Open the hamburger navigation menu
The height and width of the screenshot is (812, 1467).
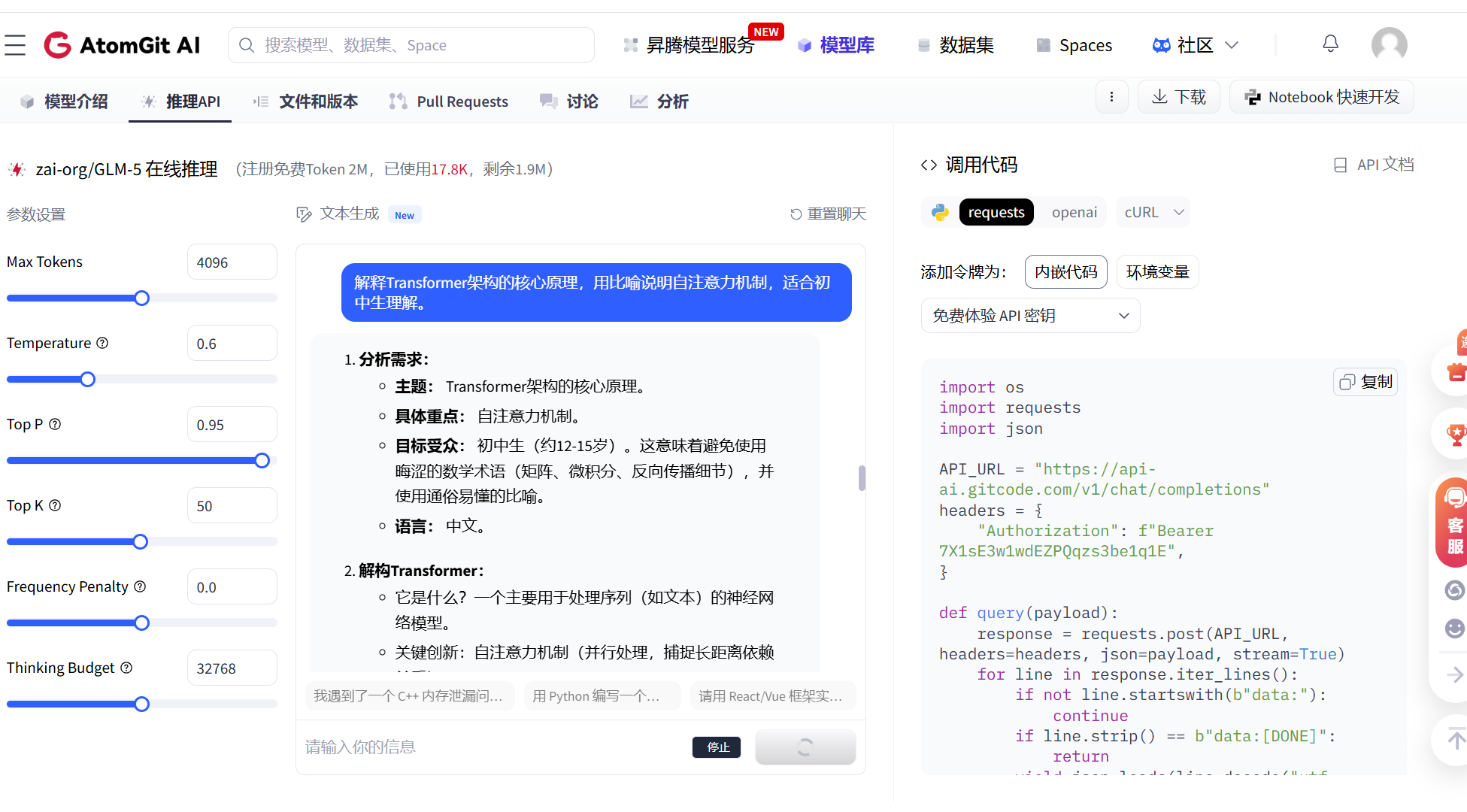[15, 45]
